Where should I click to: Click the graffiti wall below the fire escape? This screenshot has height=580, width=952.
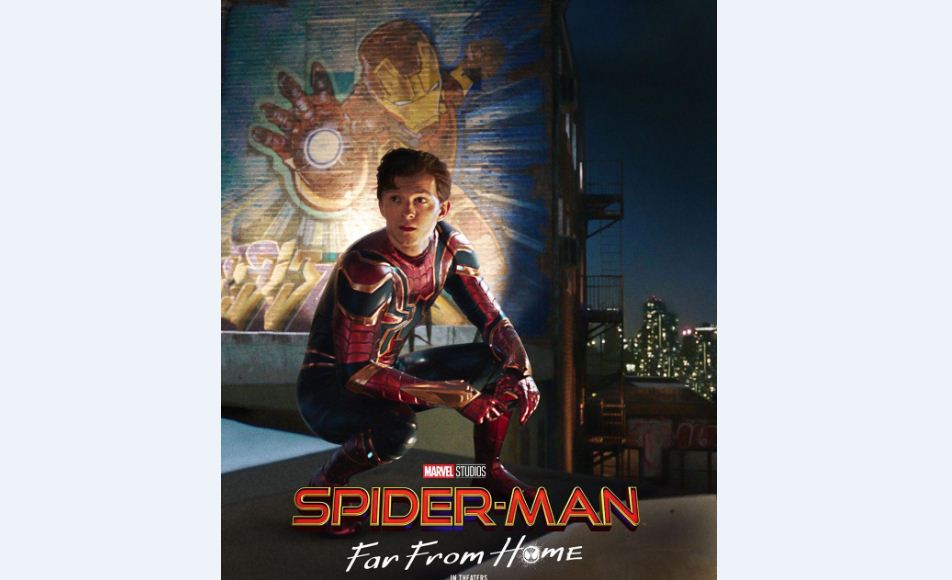pyautogui.click(x=671, y=434)
